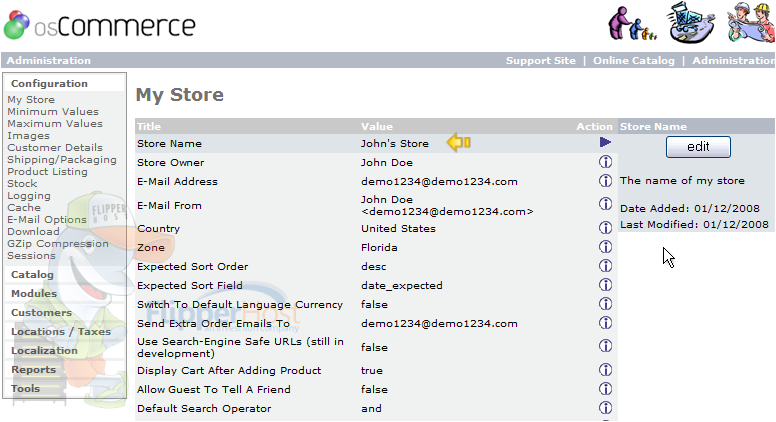Click the 'John Doe' Store Owner value
Viewport: 776px width, 422px height.
point(387,162)
